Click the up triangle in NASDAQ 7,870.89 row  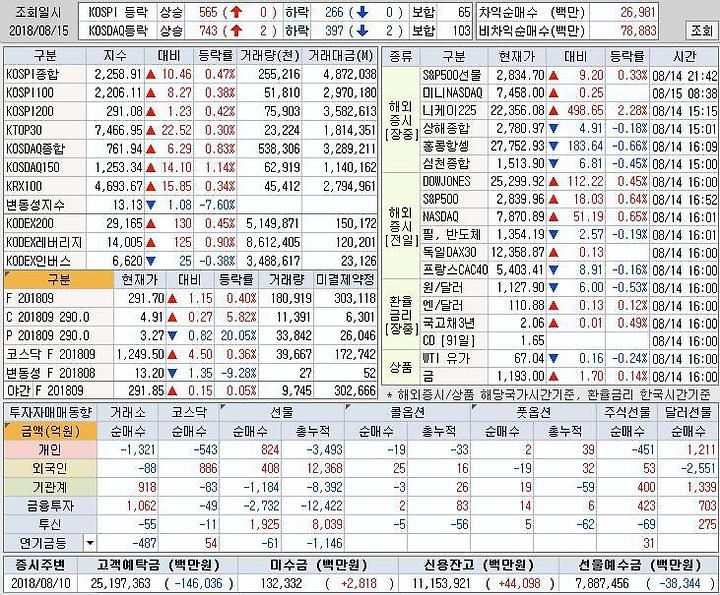tap(553, 217)
